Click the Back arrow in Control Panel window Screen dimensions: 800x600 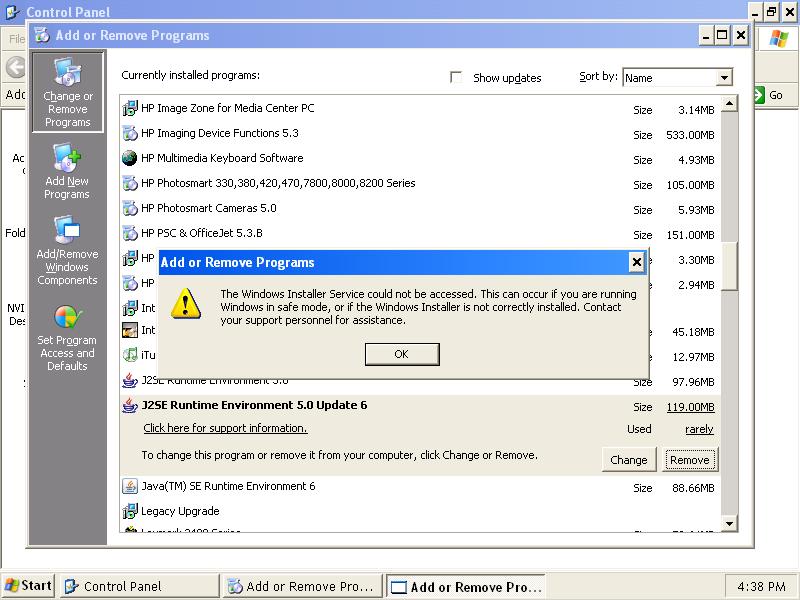(16, 67)
